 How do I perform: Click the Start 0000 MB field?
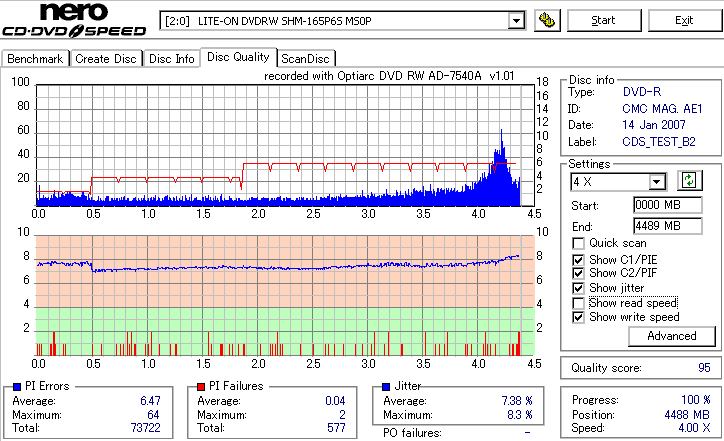pos(668,205)
